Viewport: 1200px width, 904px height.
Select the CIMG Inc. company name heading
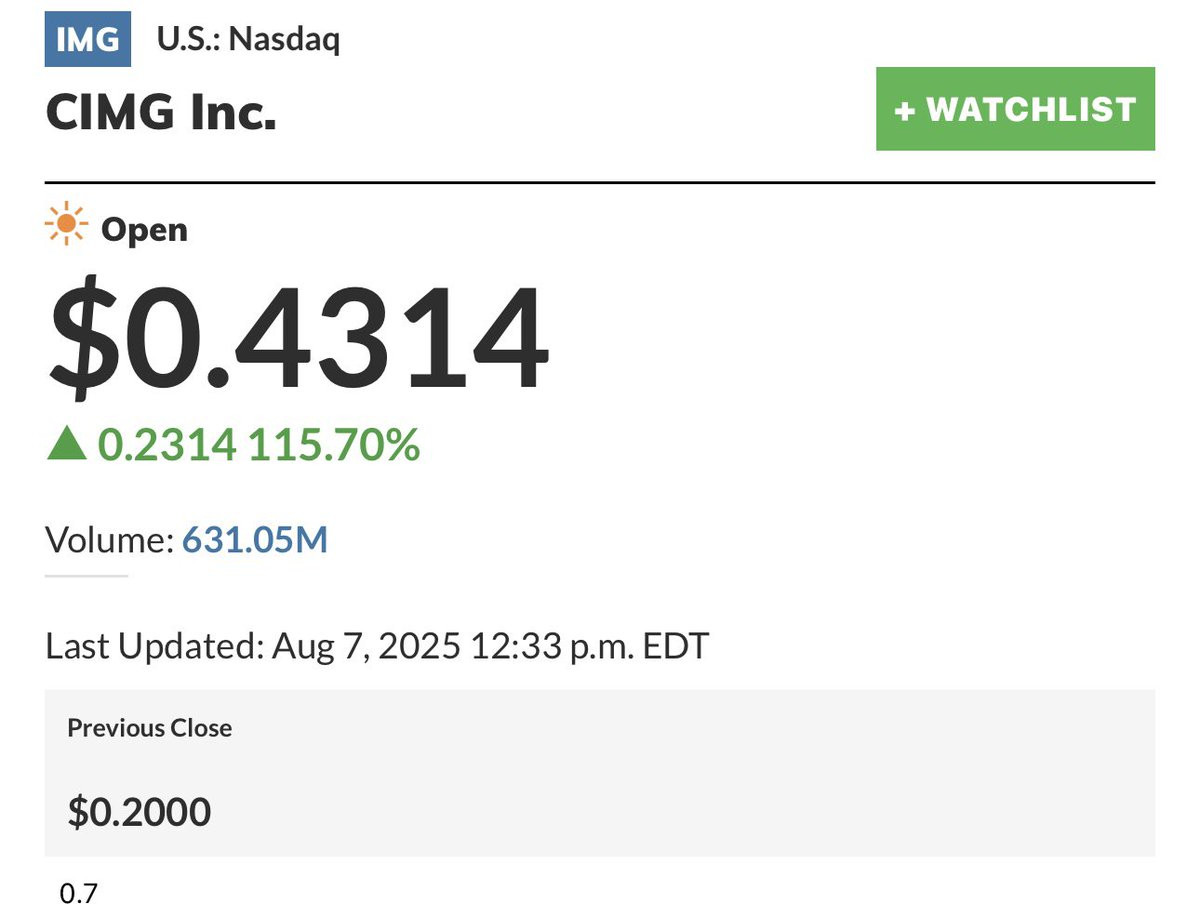[x=161, y=113]
